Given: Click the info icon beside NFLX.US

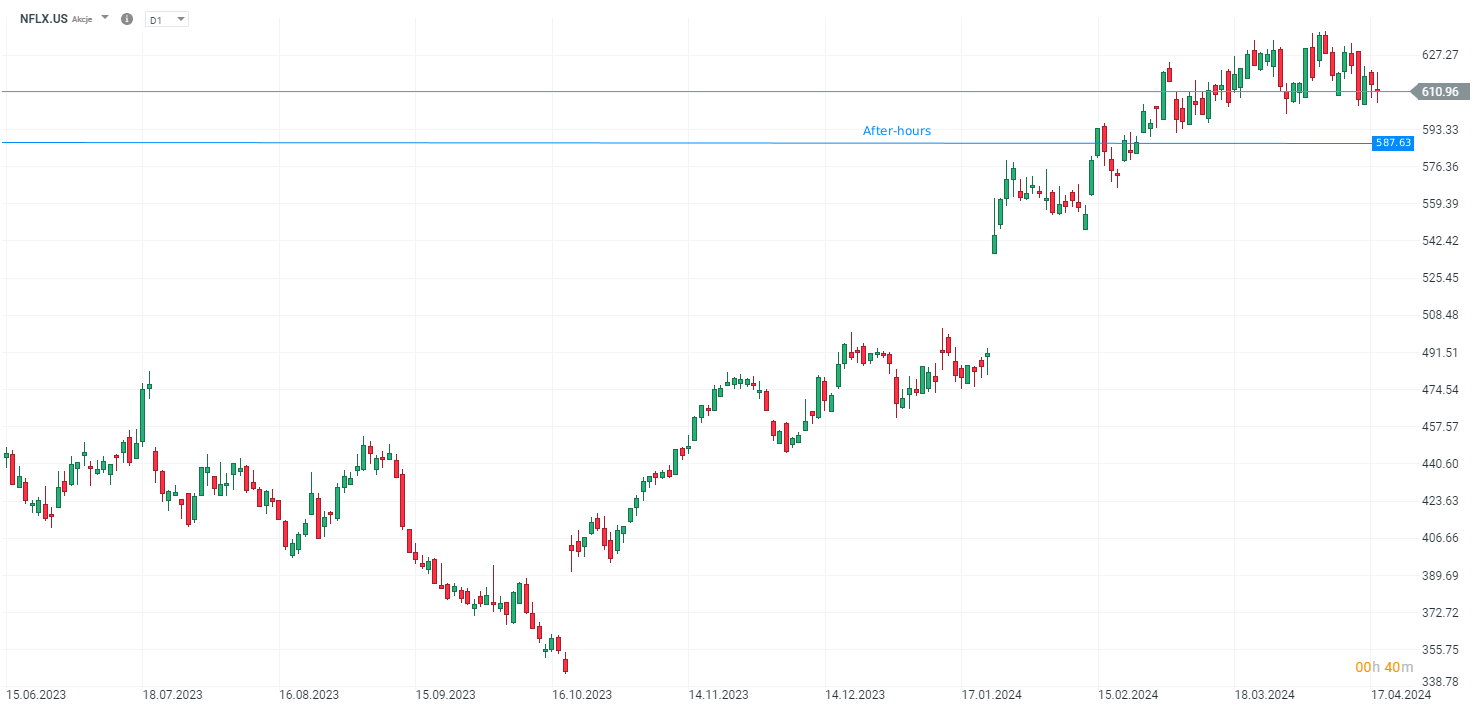Looking at the screenshot, I should (127, 19).
